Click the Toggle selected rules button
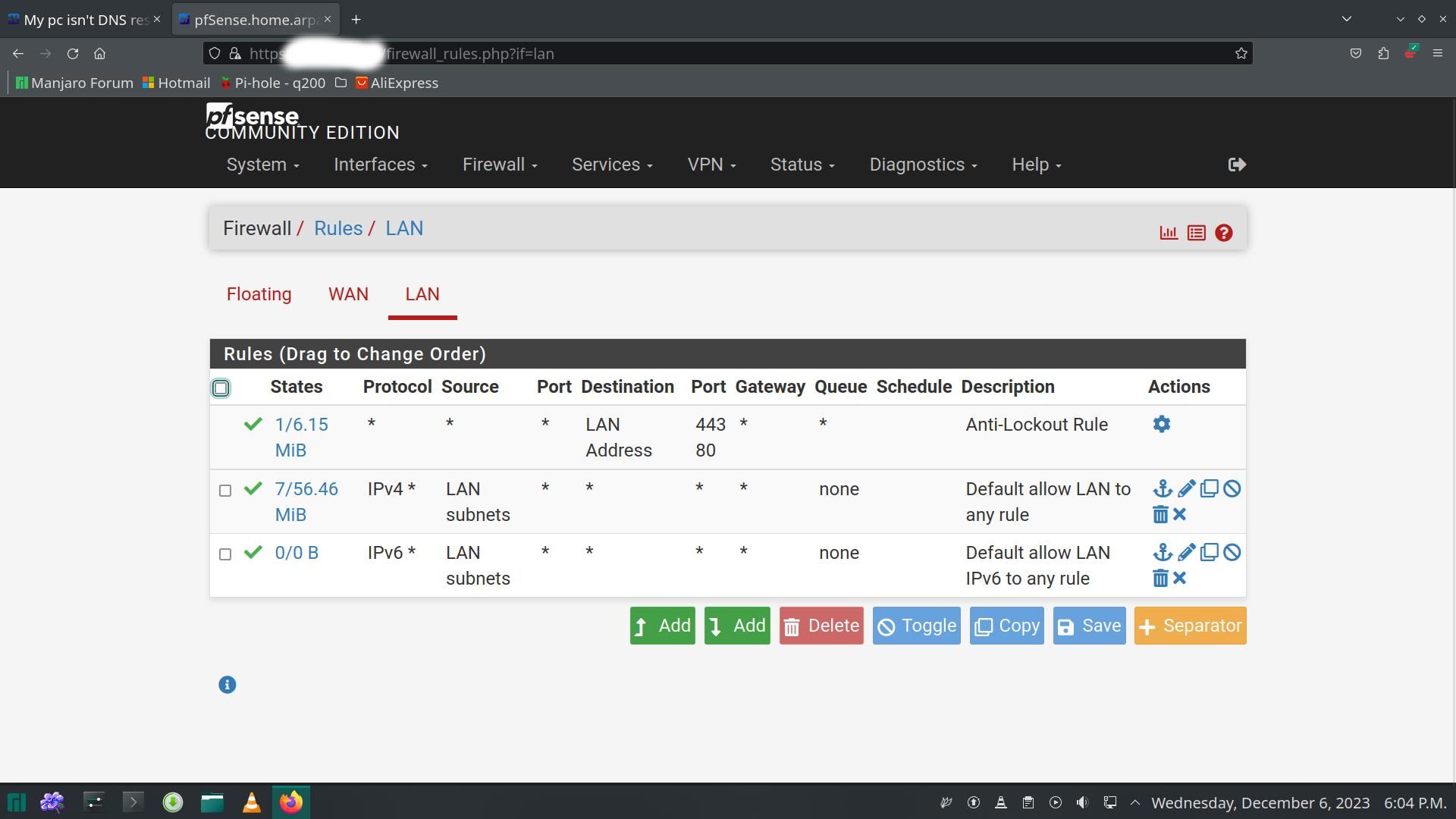The height and width of the screenshot is (819, 1456). (916, 626)
